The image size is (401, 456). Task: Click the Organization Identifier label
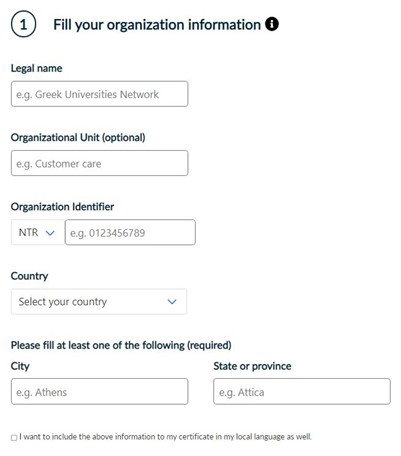[x=62, y=207]
